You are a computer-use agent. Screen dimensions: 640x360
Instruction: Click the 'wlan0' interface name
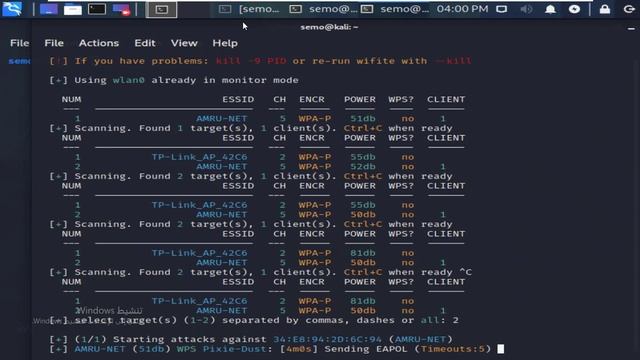(x=129, y=80)
